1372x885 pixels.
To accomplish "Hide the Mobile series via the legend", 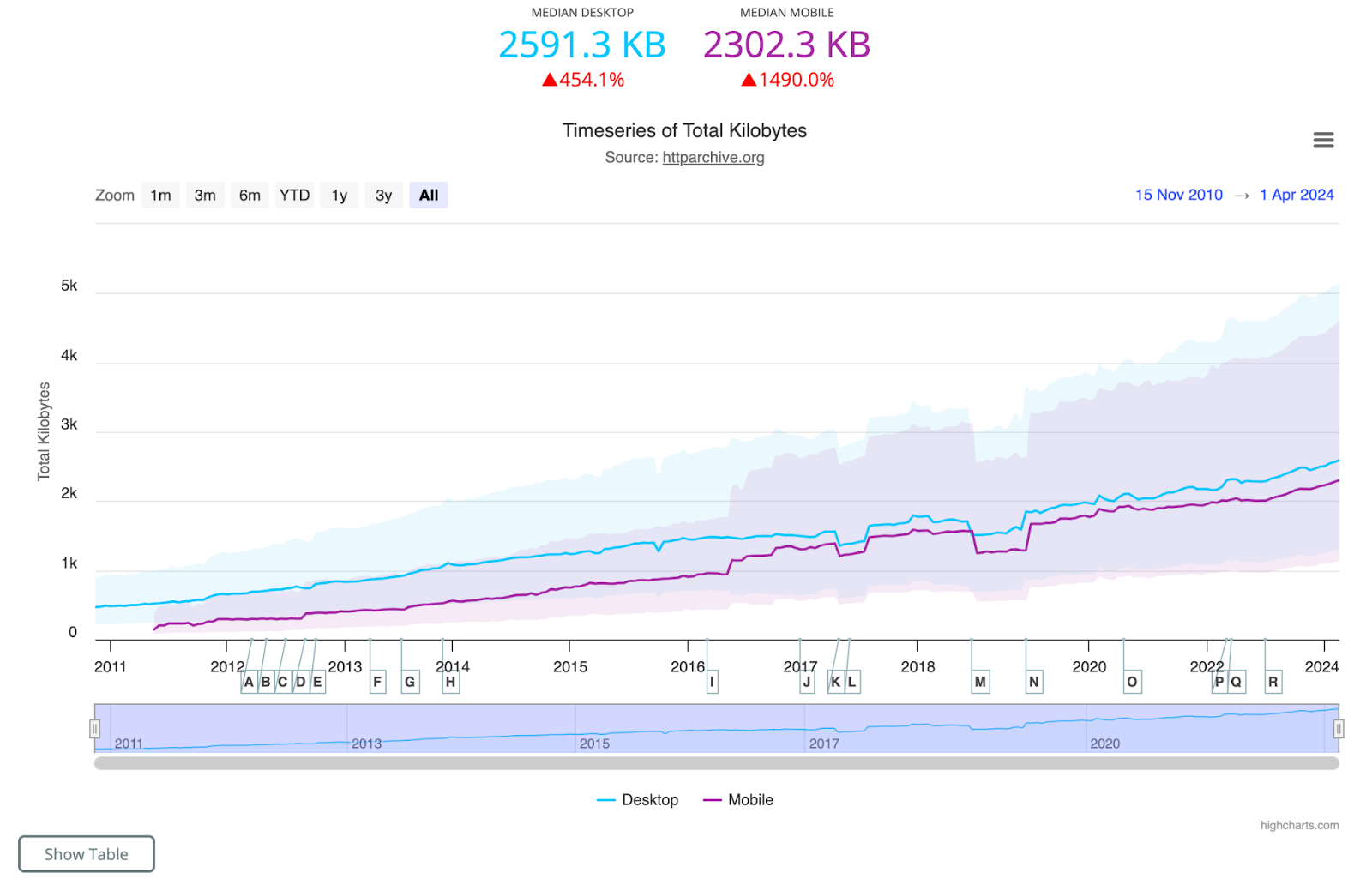I will point(738,799).
